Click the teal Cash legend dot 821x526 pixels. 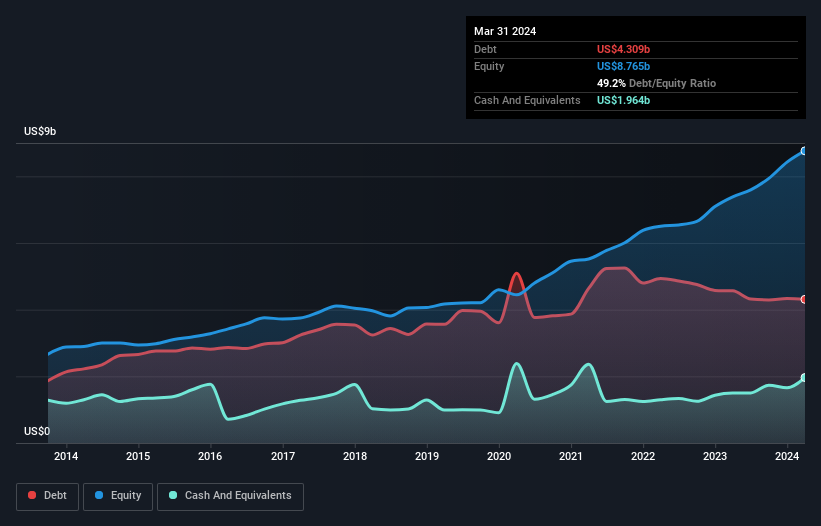(173, 495)
